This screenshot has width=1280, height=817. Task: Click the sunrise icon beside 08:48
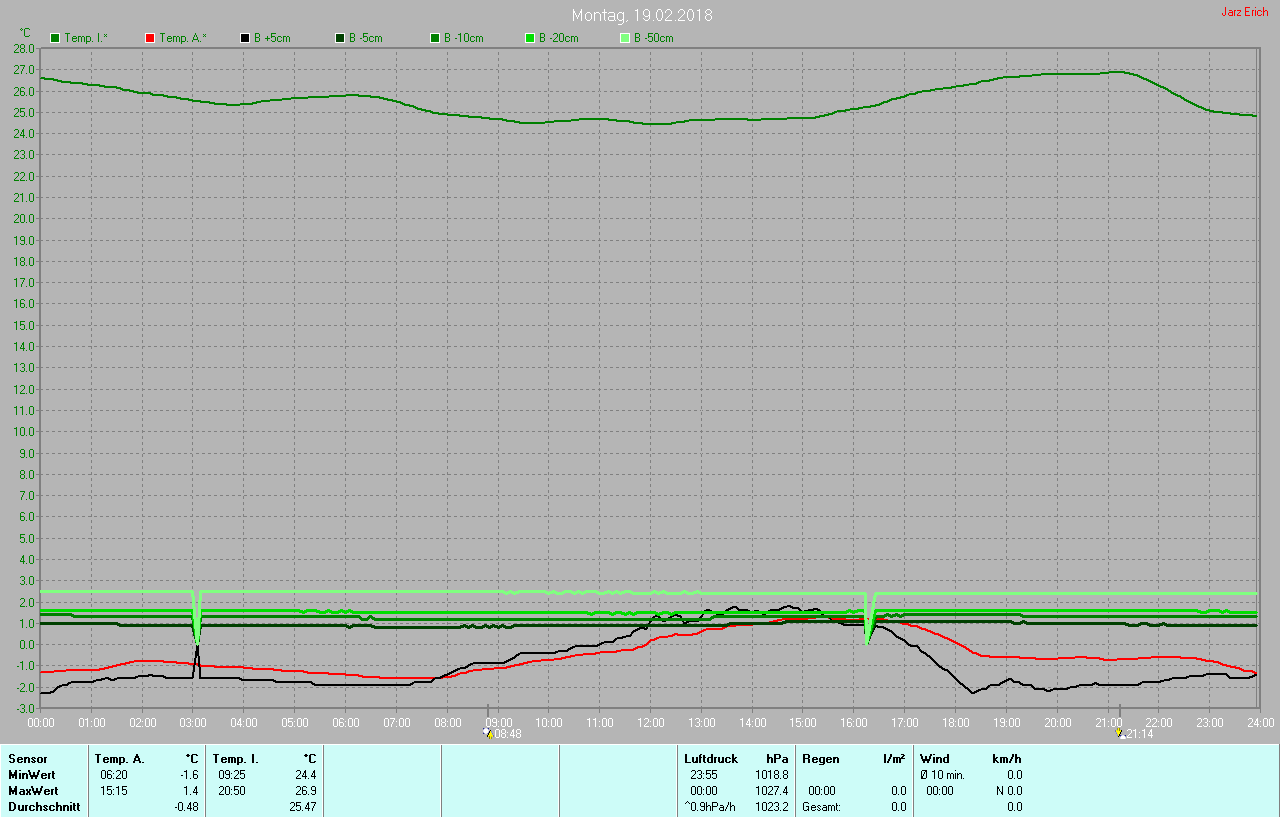tap(488, 733)
